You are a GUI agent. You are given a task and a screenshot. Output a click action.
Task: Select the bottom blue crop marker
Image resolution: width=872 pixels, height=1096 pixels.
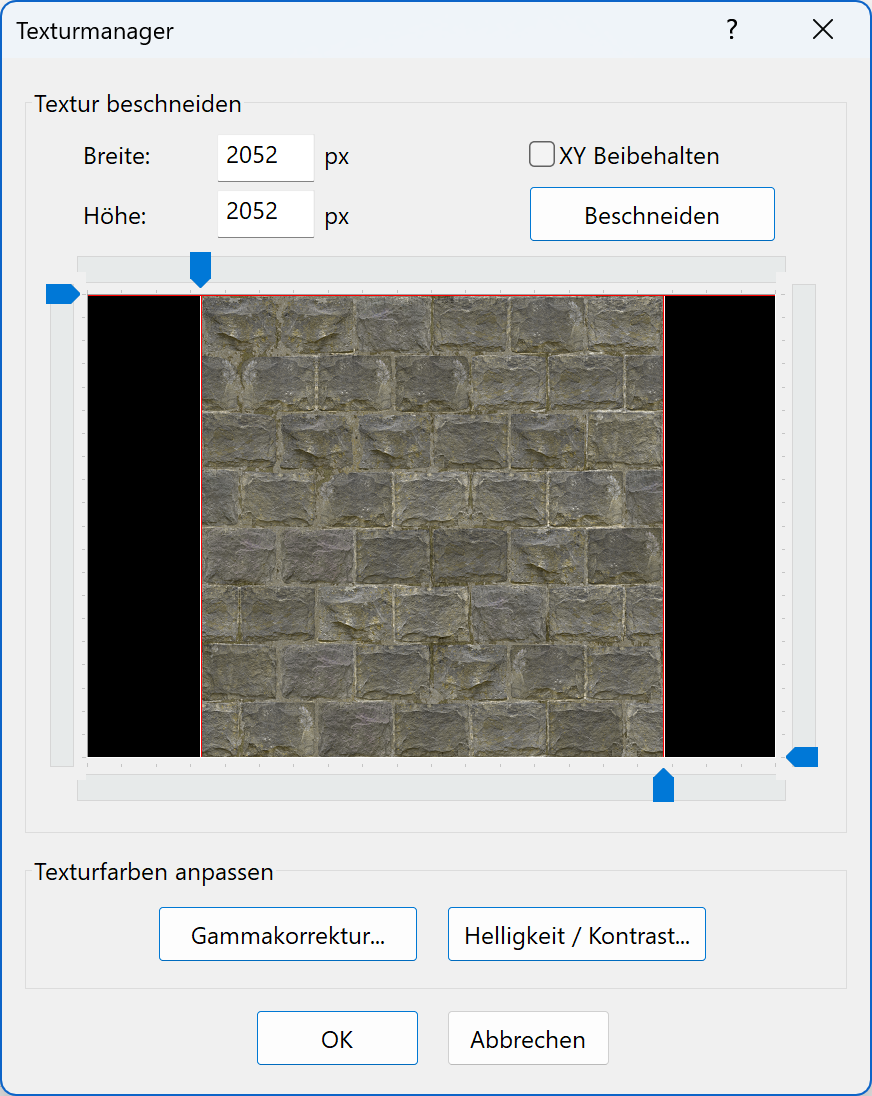click(662, 786)
